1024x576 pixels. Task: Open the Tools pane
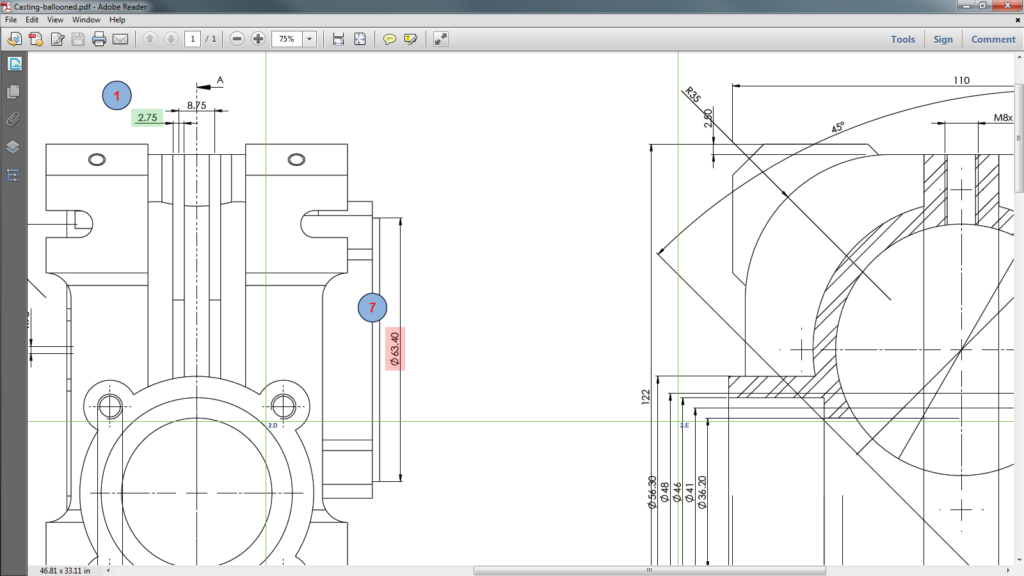coord(902,39)
